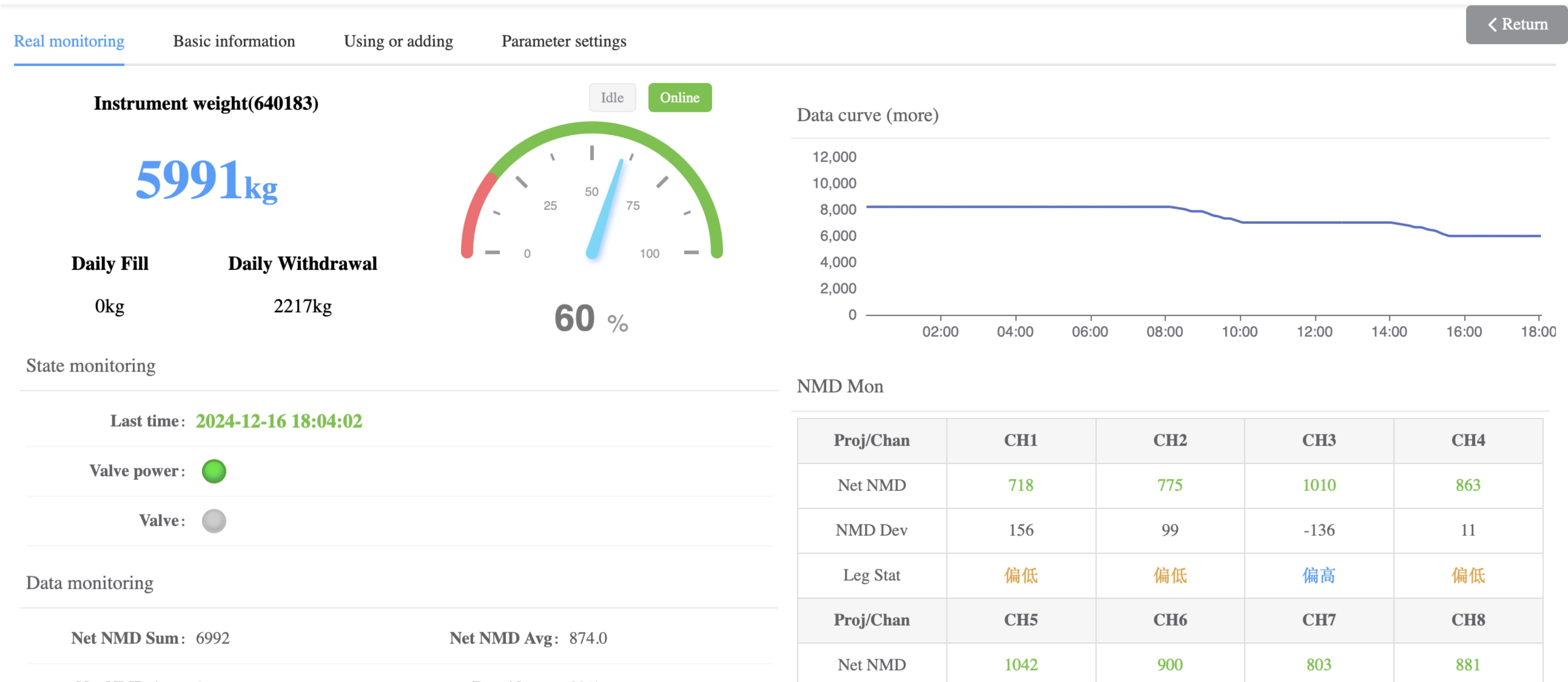Click CH3 Net NMD value 1010
Viewport: 1568px width, 682px height.
1319,485
